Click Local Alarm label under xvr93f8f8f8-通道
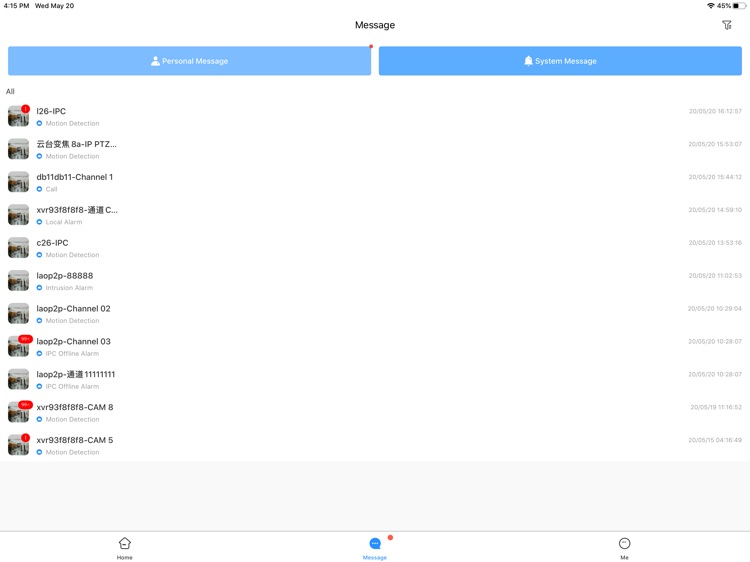The image size is (750, 562). [64, 222]
